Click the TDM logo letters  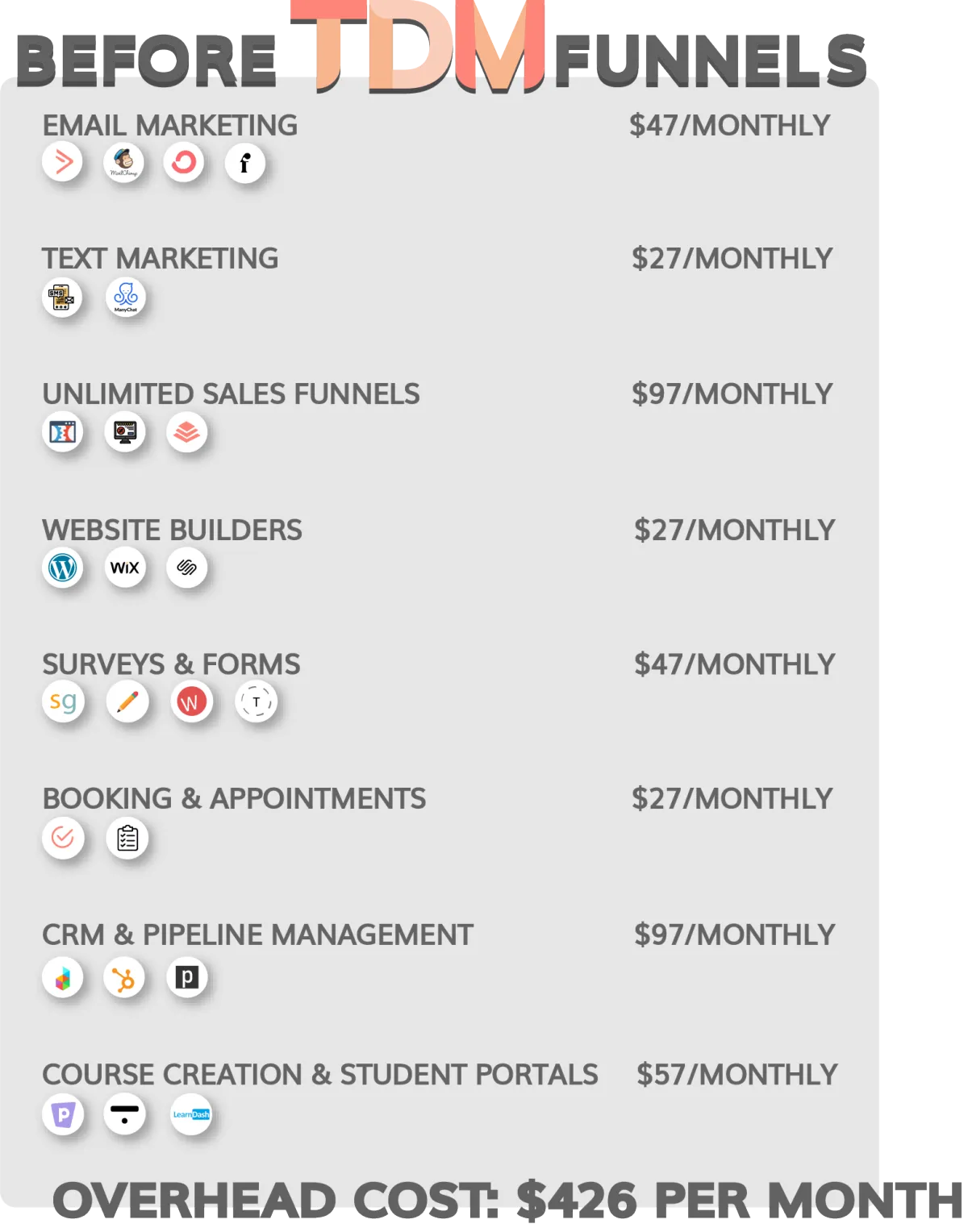point(418,46)
